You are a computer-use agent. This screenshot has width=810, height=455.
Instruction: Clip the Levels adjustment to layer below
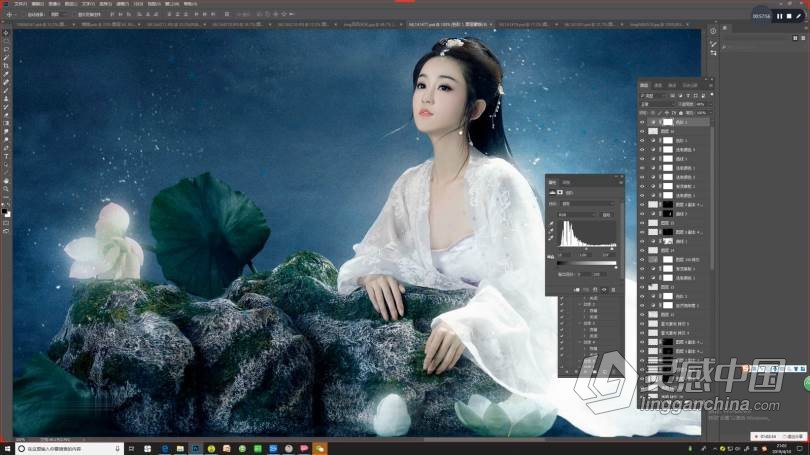pyautogui.click(x=577, y=290)
